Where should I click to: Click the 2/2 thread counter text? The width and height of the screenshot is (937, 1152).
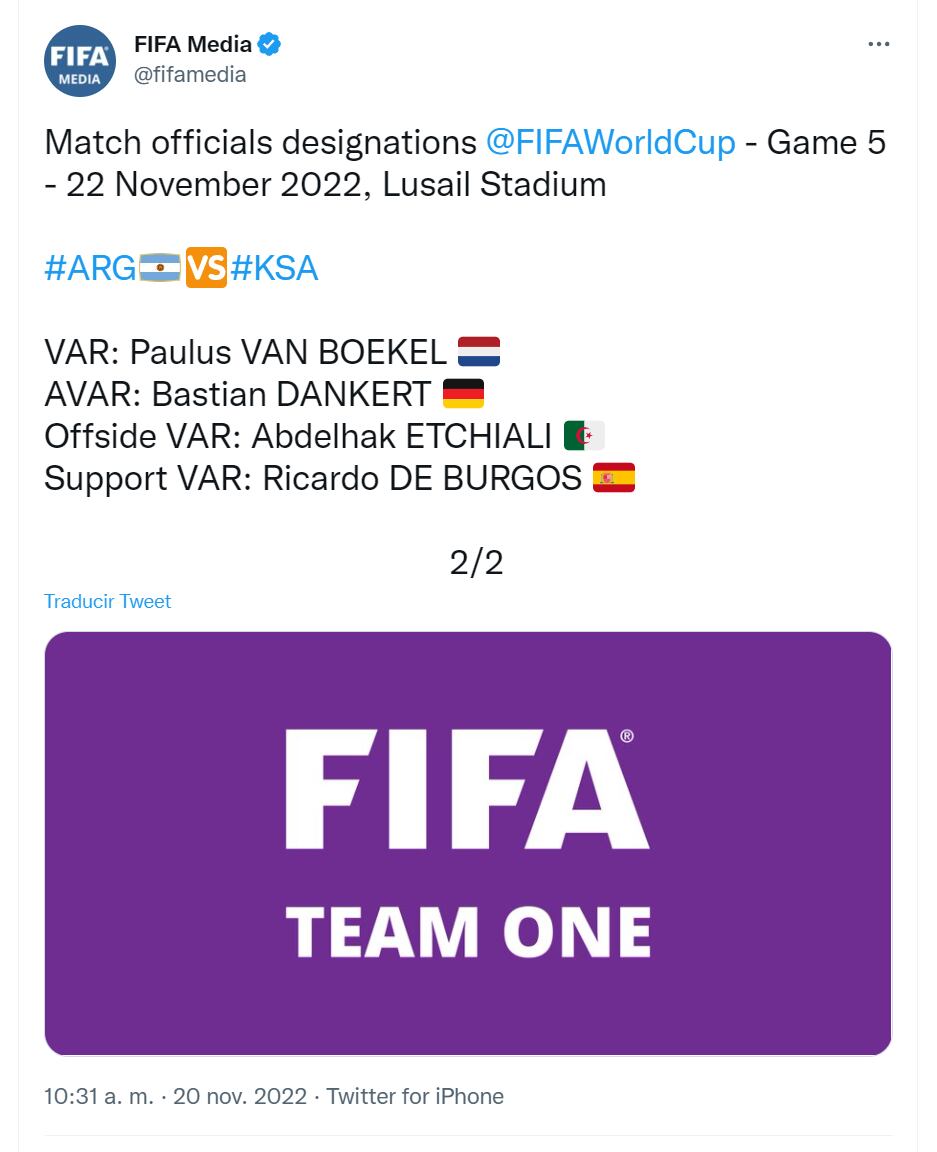click(476, 563)
